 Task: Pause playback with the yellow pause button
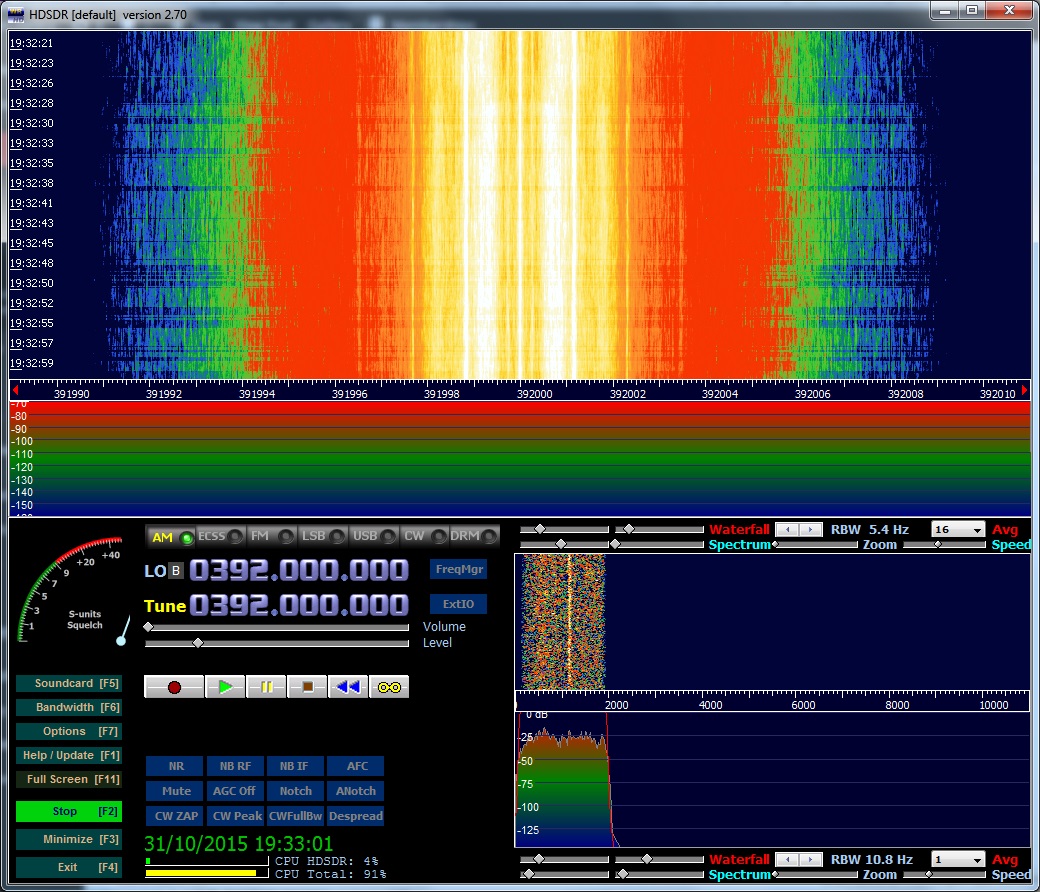(266, 687)
